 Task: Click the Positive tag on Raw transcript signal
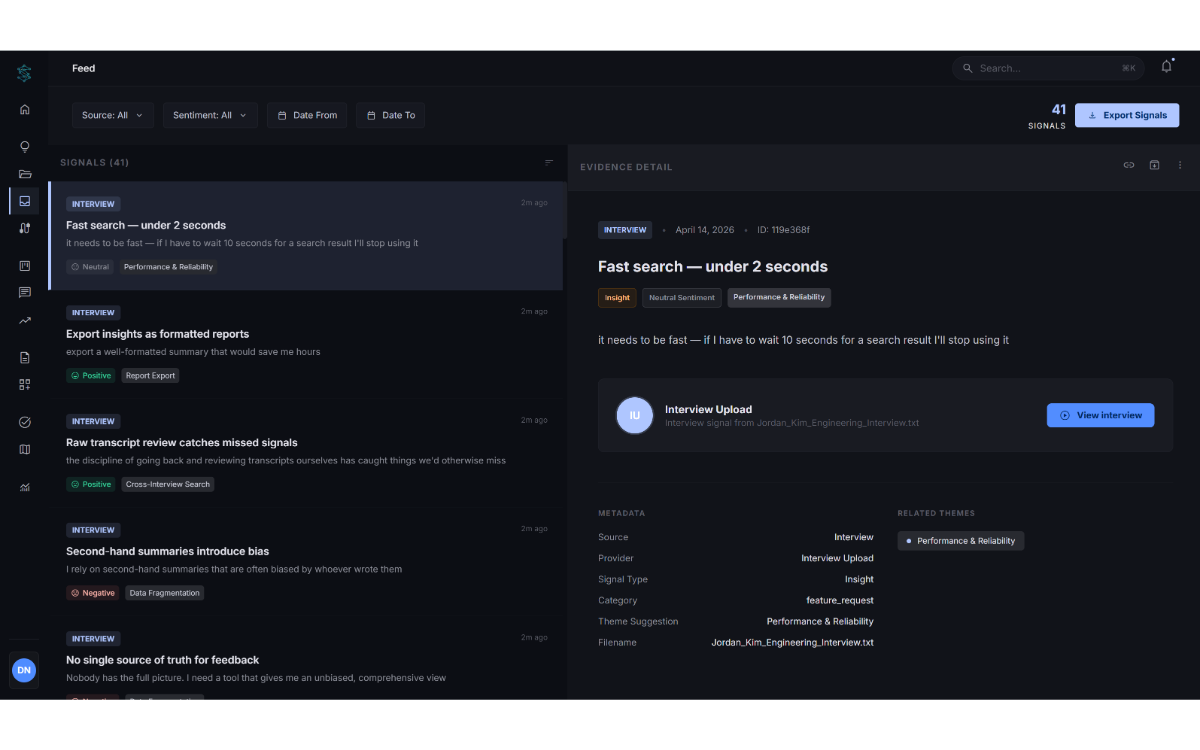click(x=90, y=484)
